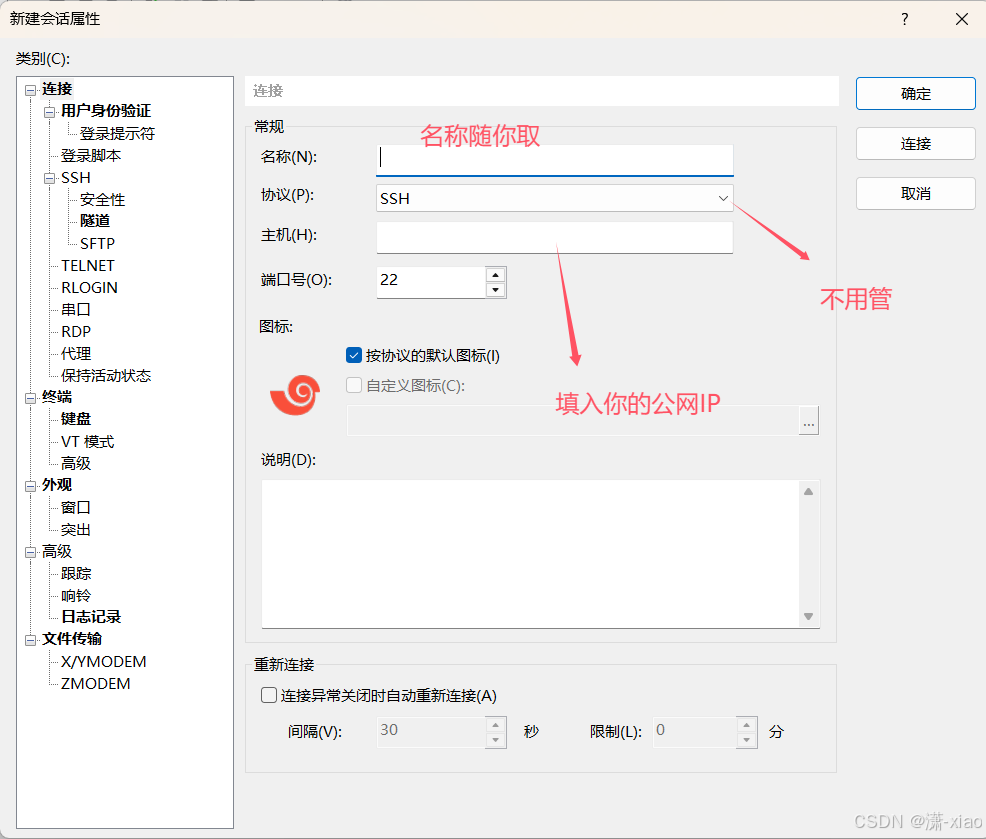Select TELNET tree item

(87, 265)
